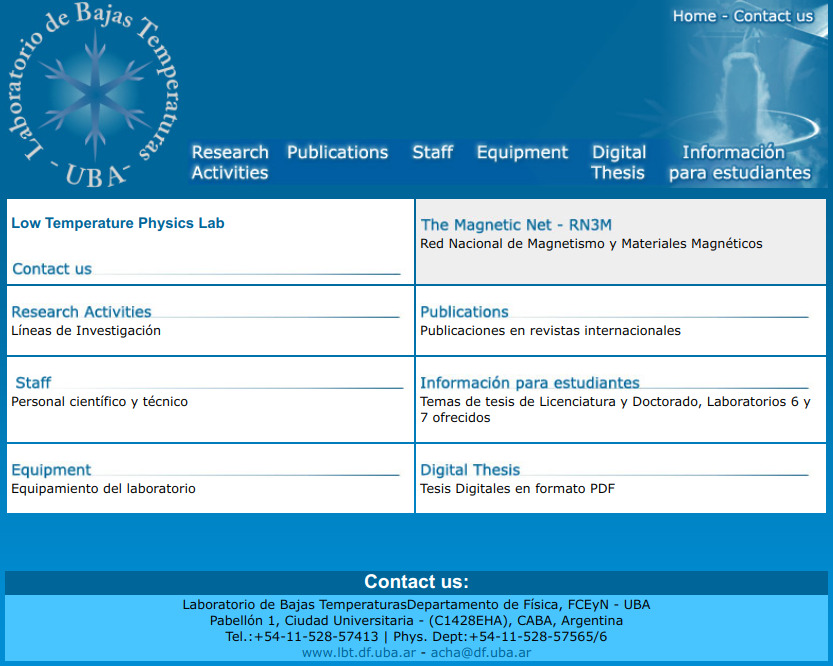Open the Research Activities section heading link
Viewport: 833px width, 666px height.
pyautogui.click(x=81, y=312)
